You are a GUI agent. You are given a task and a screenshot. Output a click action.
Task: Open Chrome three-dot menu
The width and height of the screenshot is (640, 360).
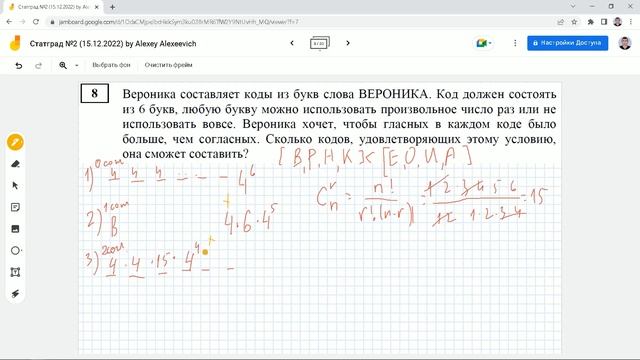coord(631,22)
